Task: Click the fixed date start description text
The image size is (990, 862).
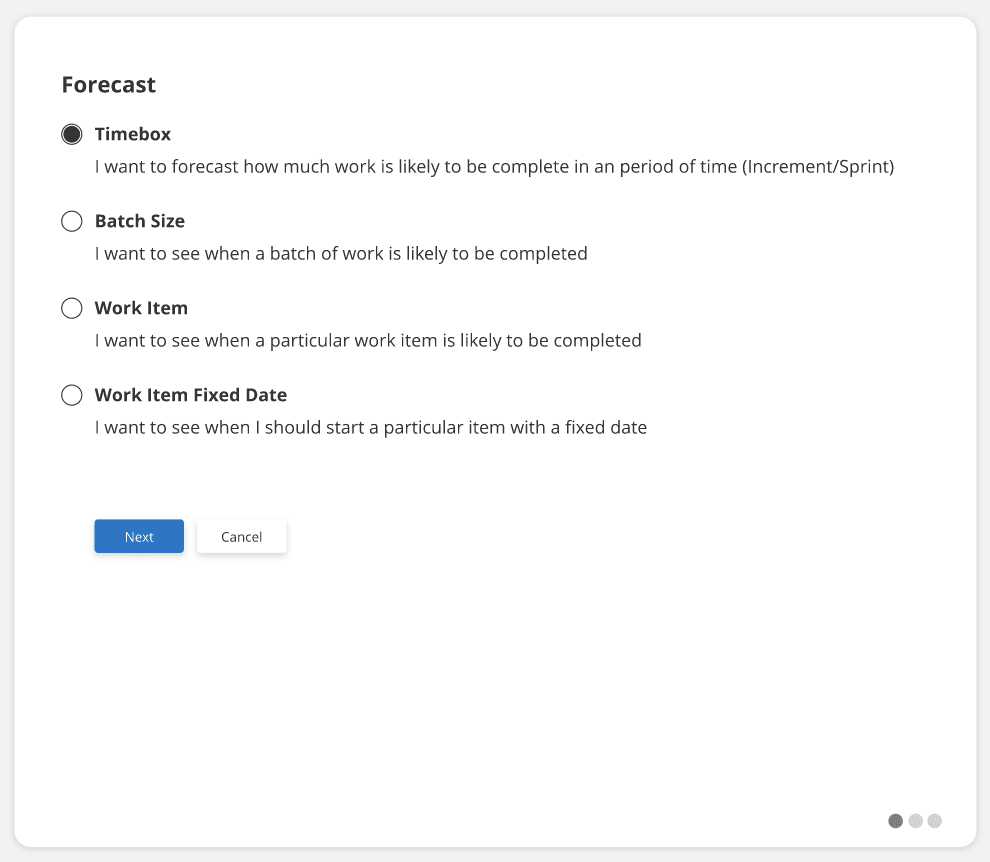Action: tap(371, 428)
